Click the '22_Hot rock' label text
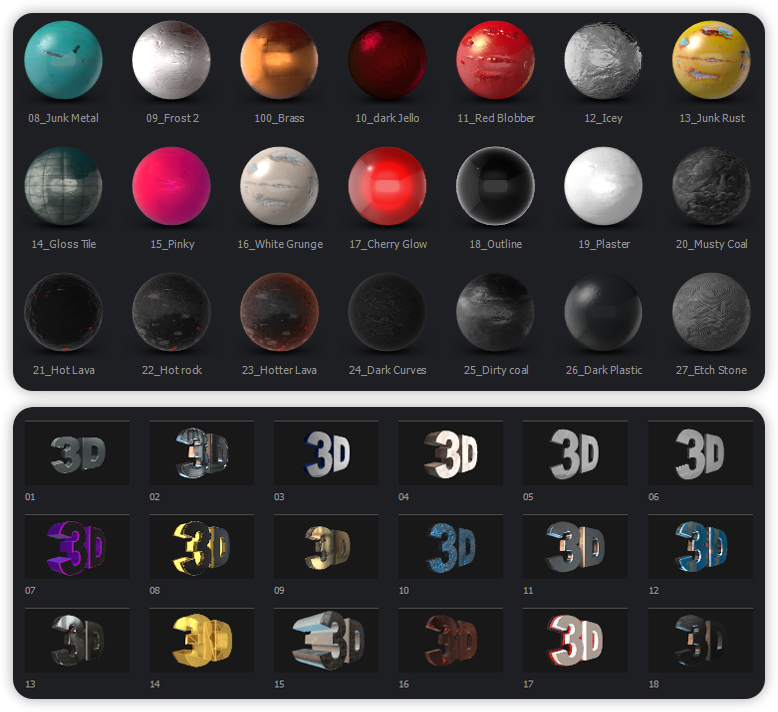Screen dimensions: 778x712 coord(172,370)
